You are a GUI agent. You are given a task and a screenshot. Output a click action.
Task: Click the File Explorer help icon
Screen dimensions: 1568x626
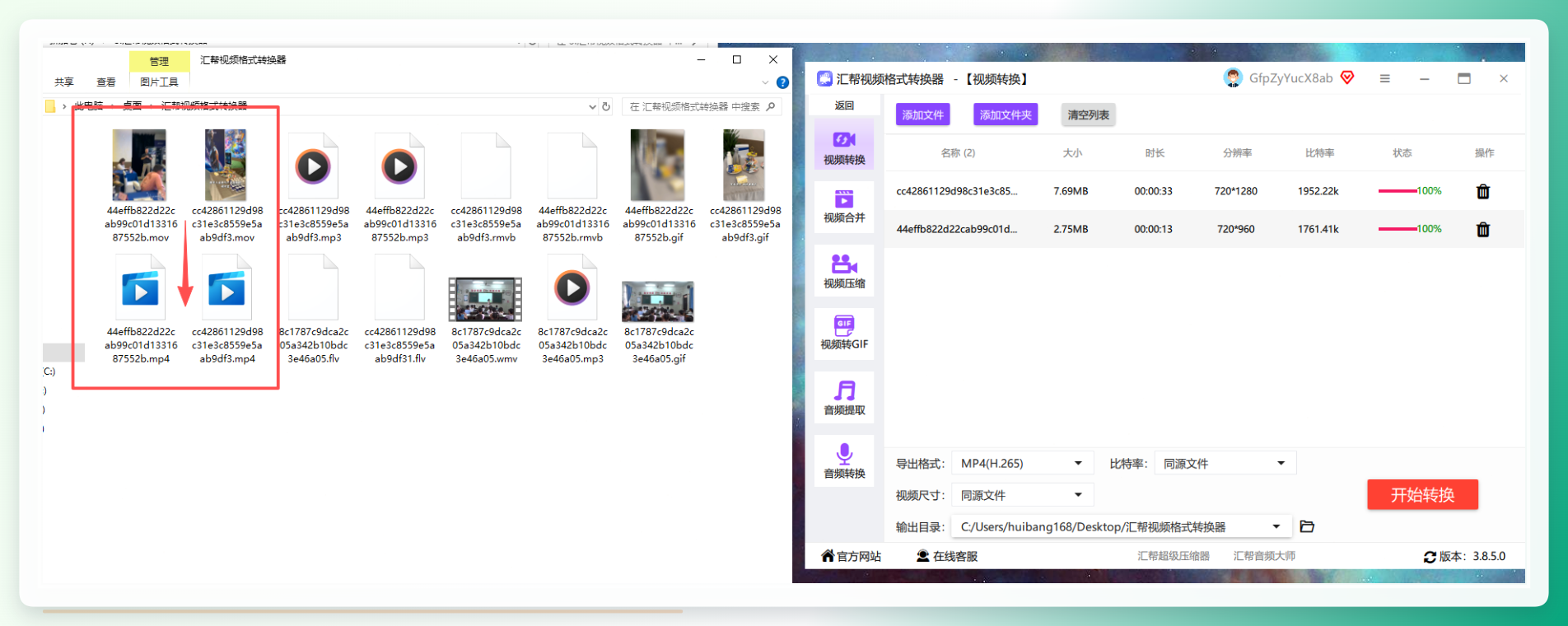click(782, 82)
